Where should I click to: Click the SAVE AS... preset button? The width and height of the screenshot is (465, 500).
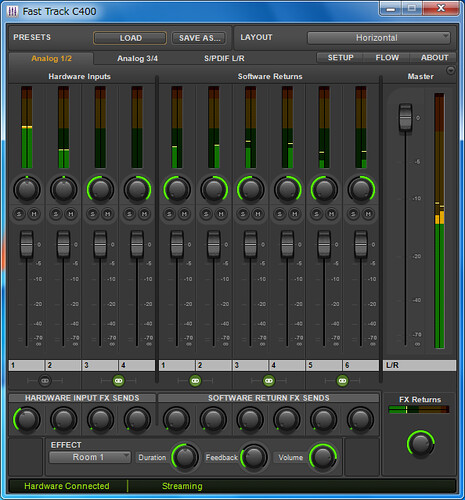point(199,38)
